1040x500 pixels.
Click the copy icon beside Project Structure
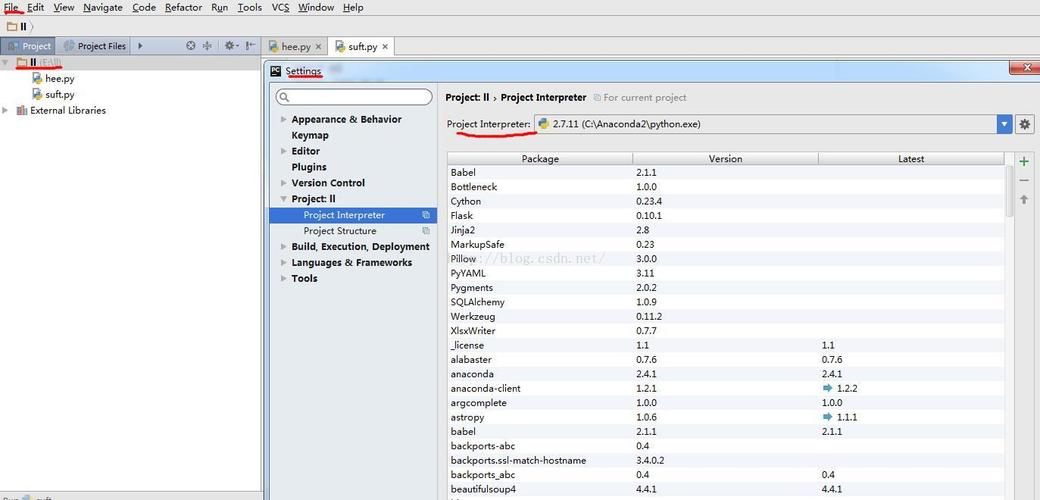pos(426,231)
